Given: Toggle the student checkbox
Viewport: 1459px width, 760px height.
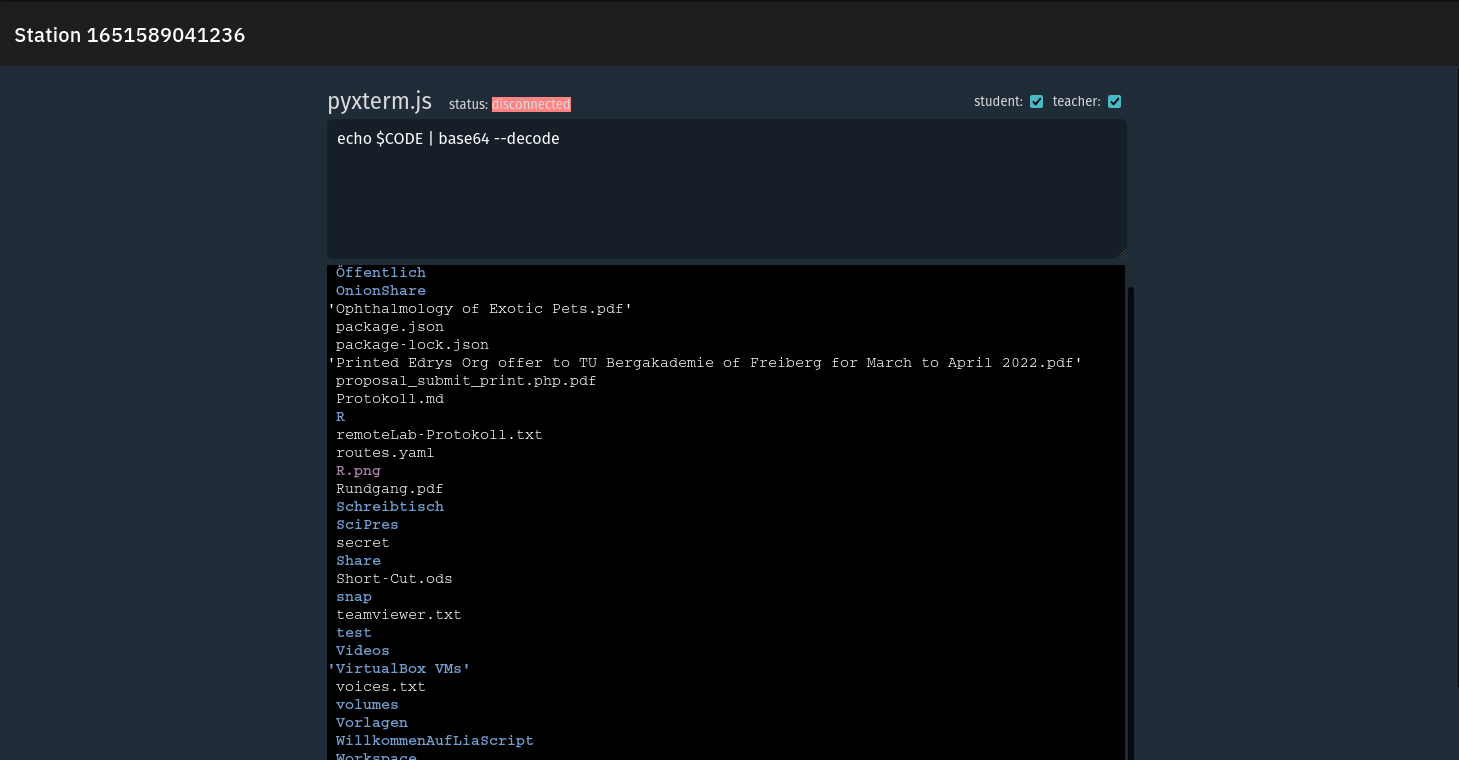Looking at the screenshot, I should click(1036, 101).
